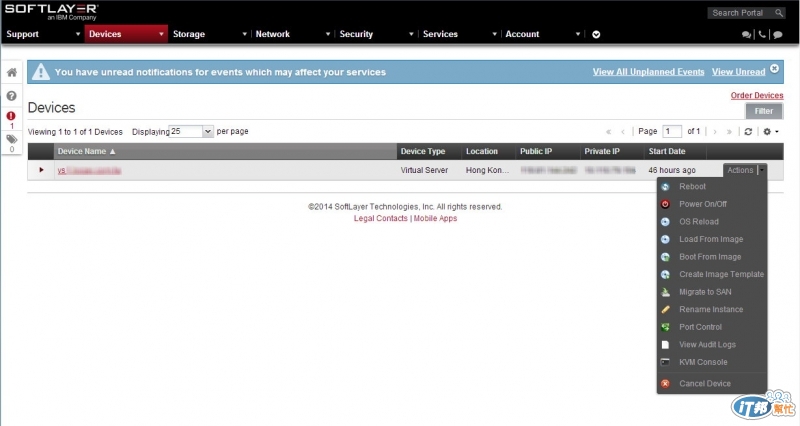This screenshot has width=800, height=426.
Task: Click the Load From Image icon
Action: (665, 239)
